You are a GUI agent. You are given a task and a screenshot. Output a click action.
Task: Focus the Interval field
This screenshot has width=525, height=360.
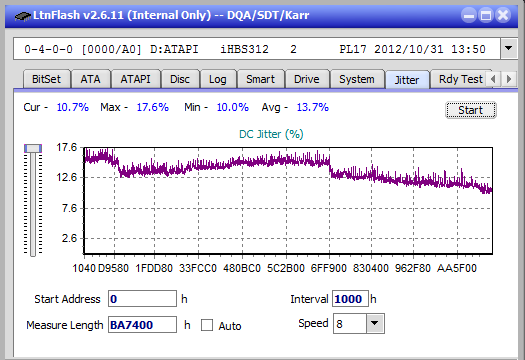pos(350,299)
